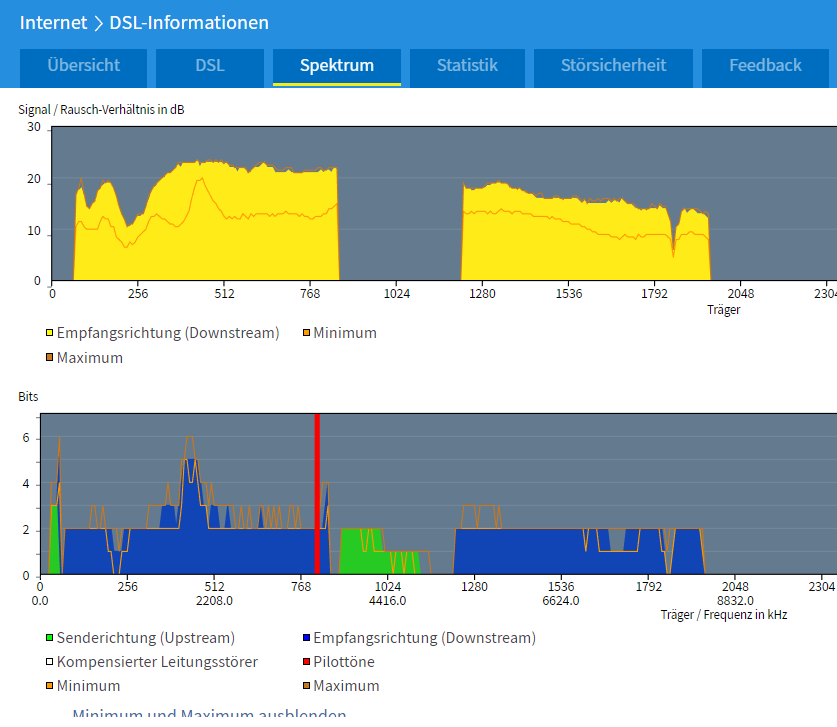Click the blue Empfangsrichtung legend swatch under the Bits chart

point(305,638)
